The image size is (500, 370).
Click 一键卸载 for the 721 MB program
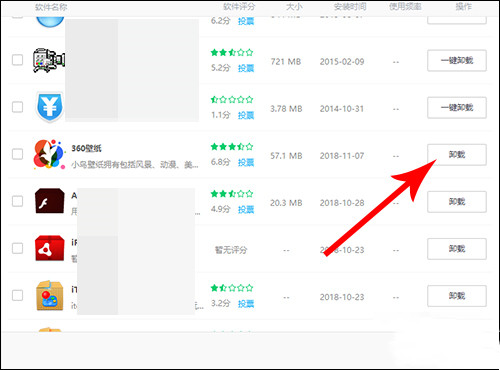tap(457, 60)
